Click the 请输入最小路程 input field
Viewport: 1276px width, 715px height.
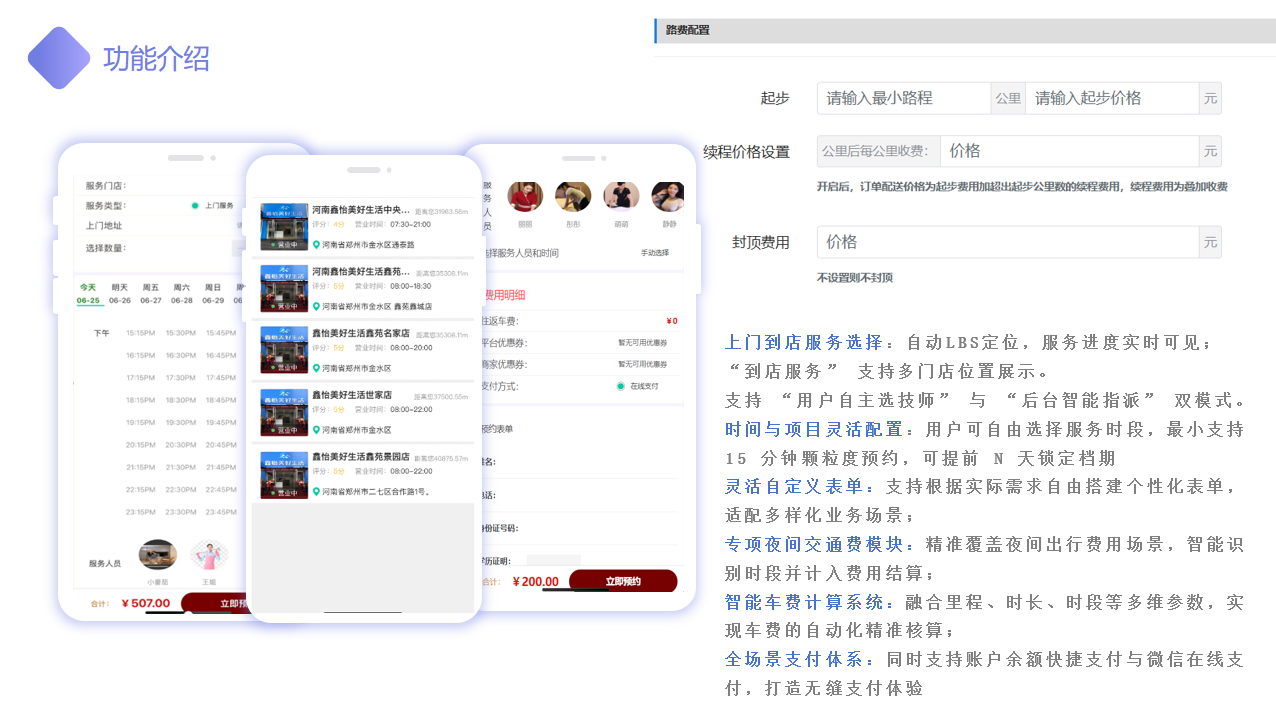(x=903, y=98)
